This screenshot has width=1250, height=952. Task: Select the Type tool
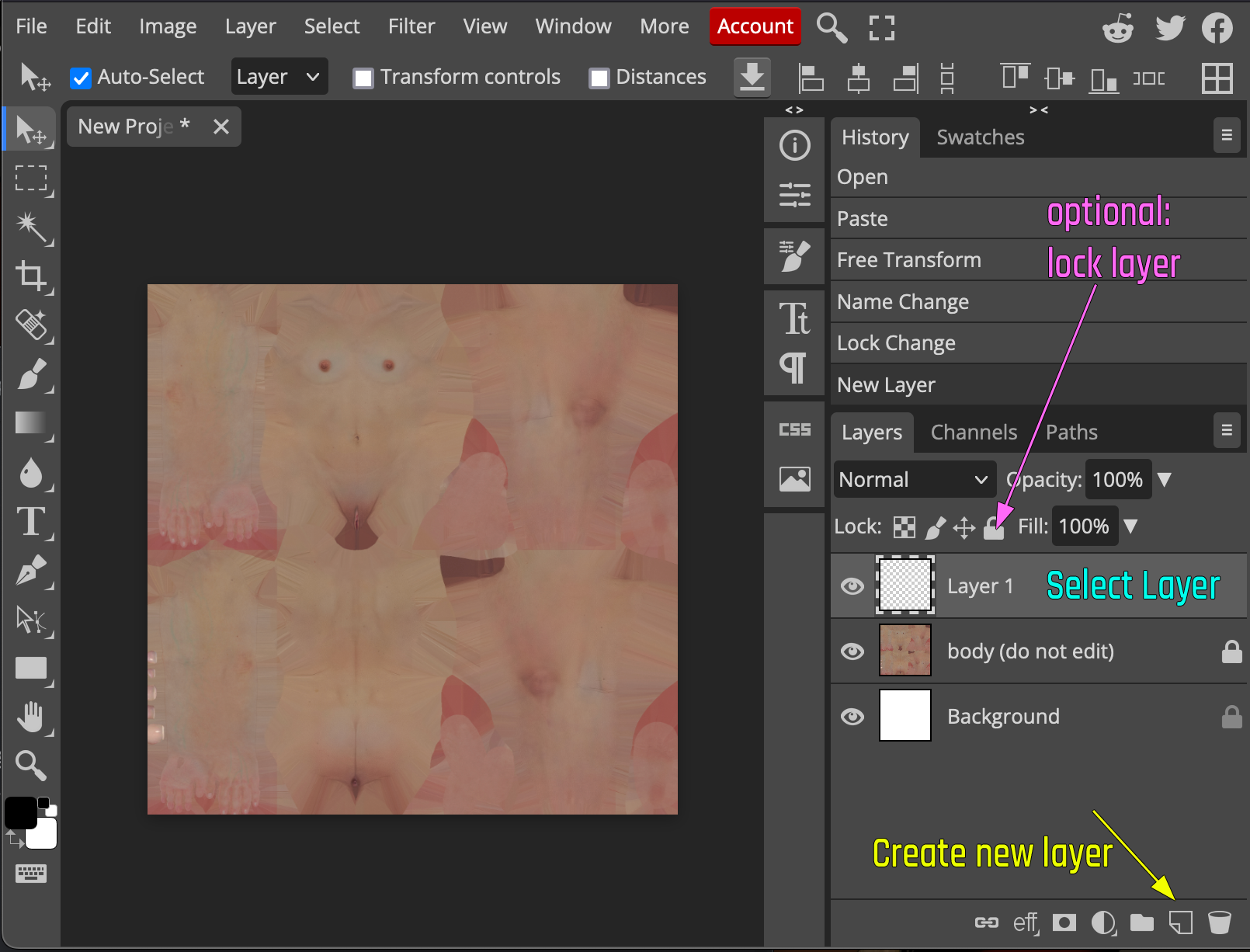(x=32, y=521)
